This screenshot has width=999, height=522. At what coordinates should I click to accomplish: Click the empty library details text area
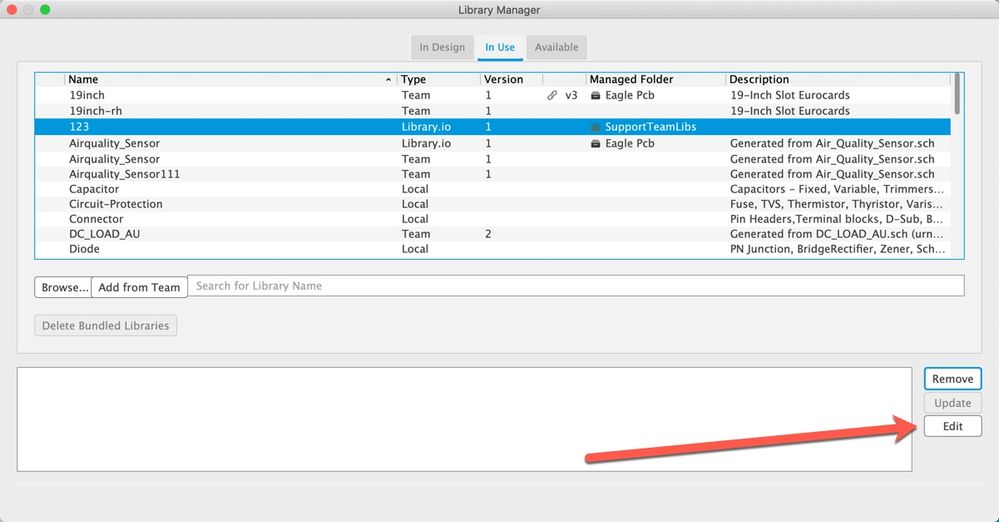coord(464,419)
